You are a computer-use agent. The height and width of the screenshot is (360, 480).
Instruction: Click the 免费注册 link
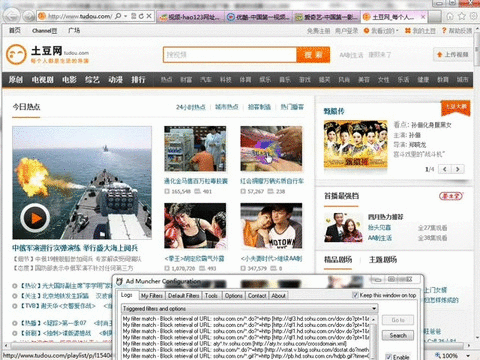pos(318,31)
